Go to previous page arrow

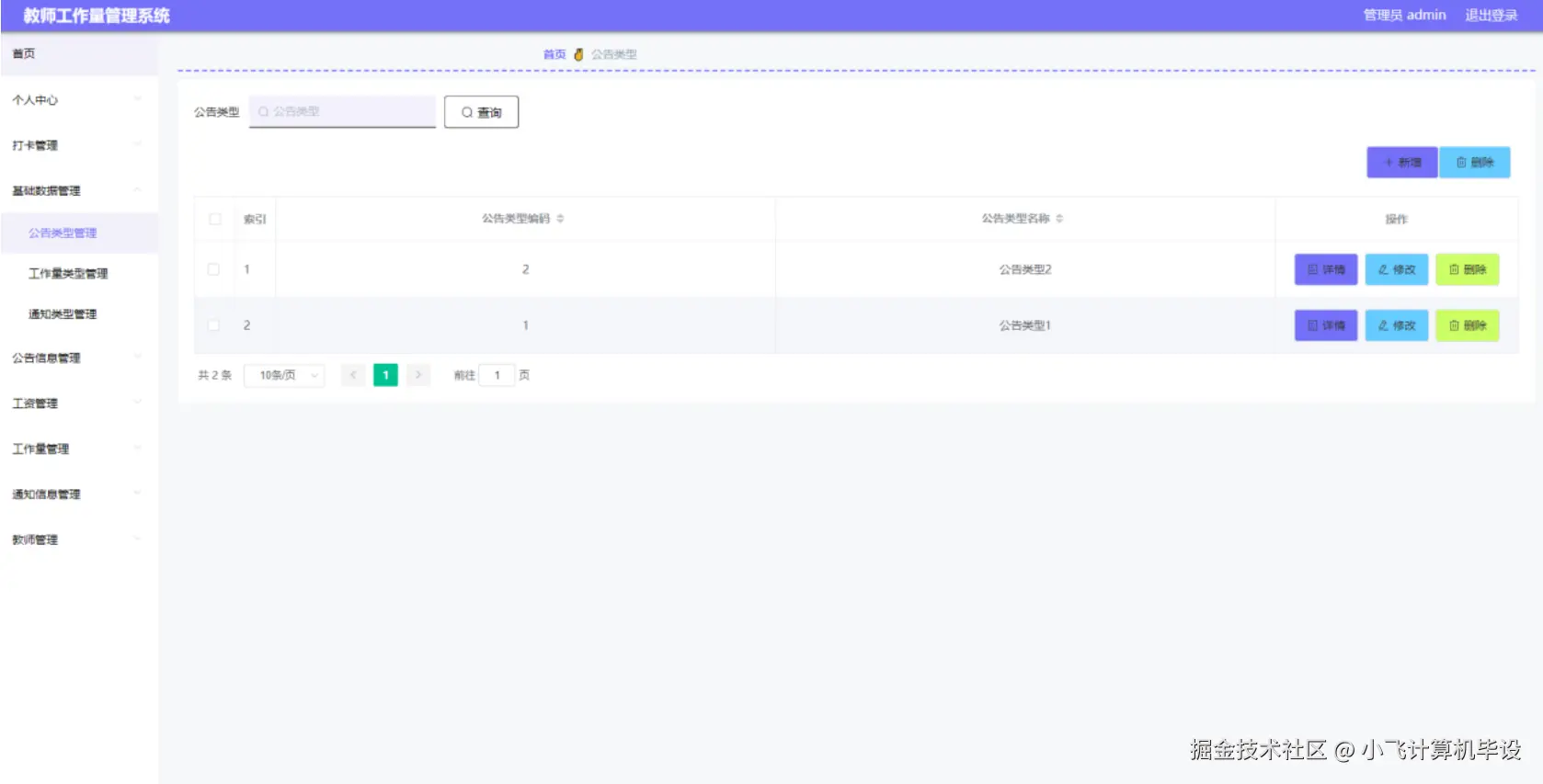point(353,375)
